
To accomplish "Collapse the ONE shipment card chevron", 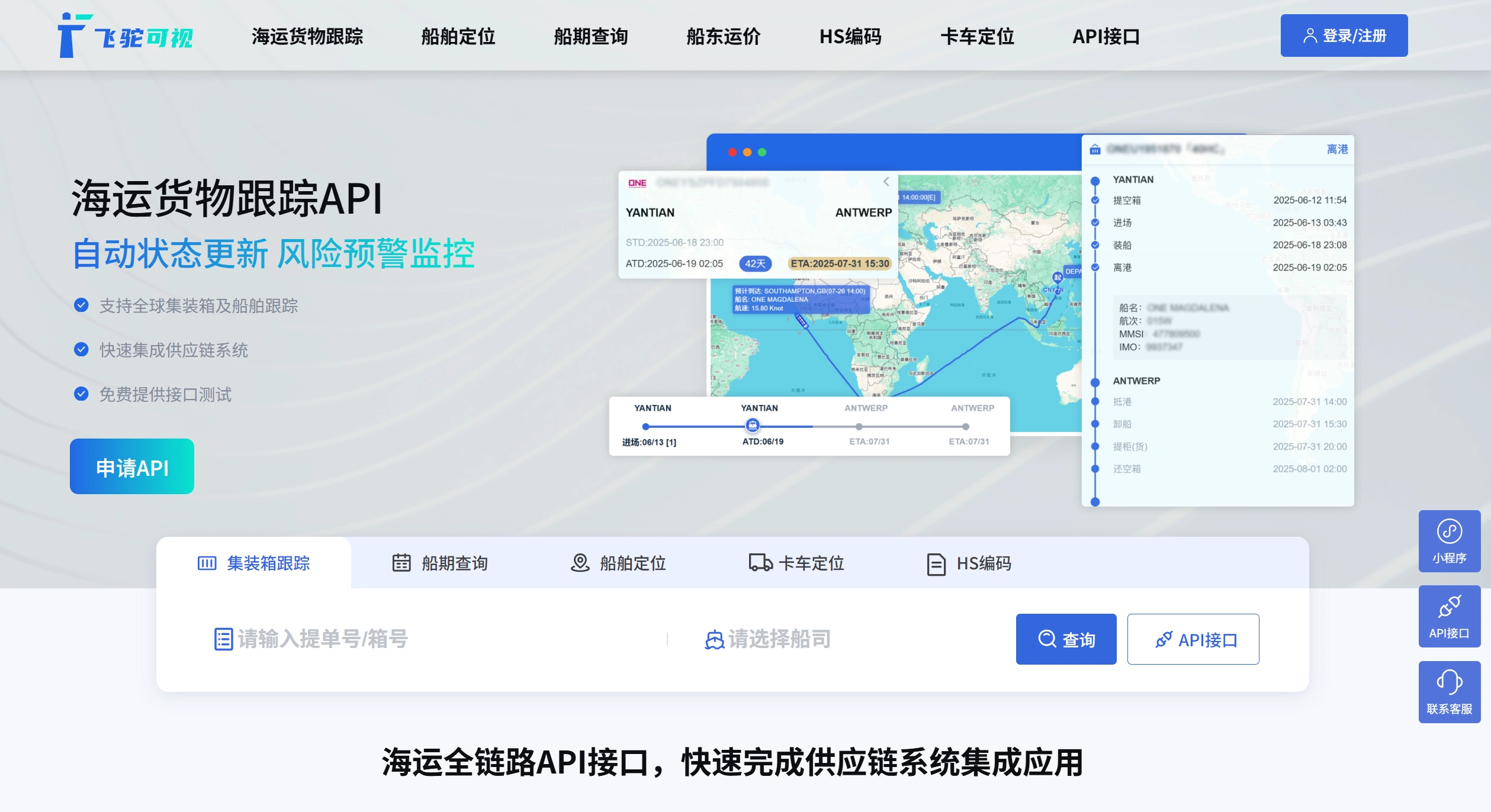I will pyautogui.click(x=886, y=182).
